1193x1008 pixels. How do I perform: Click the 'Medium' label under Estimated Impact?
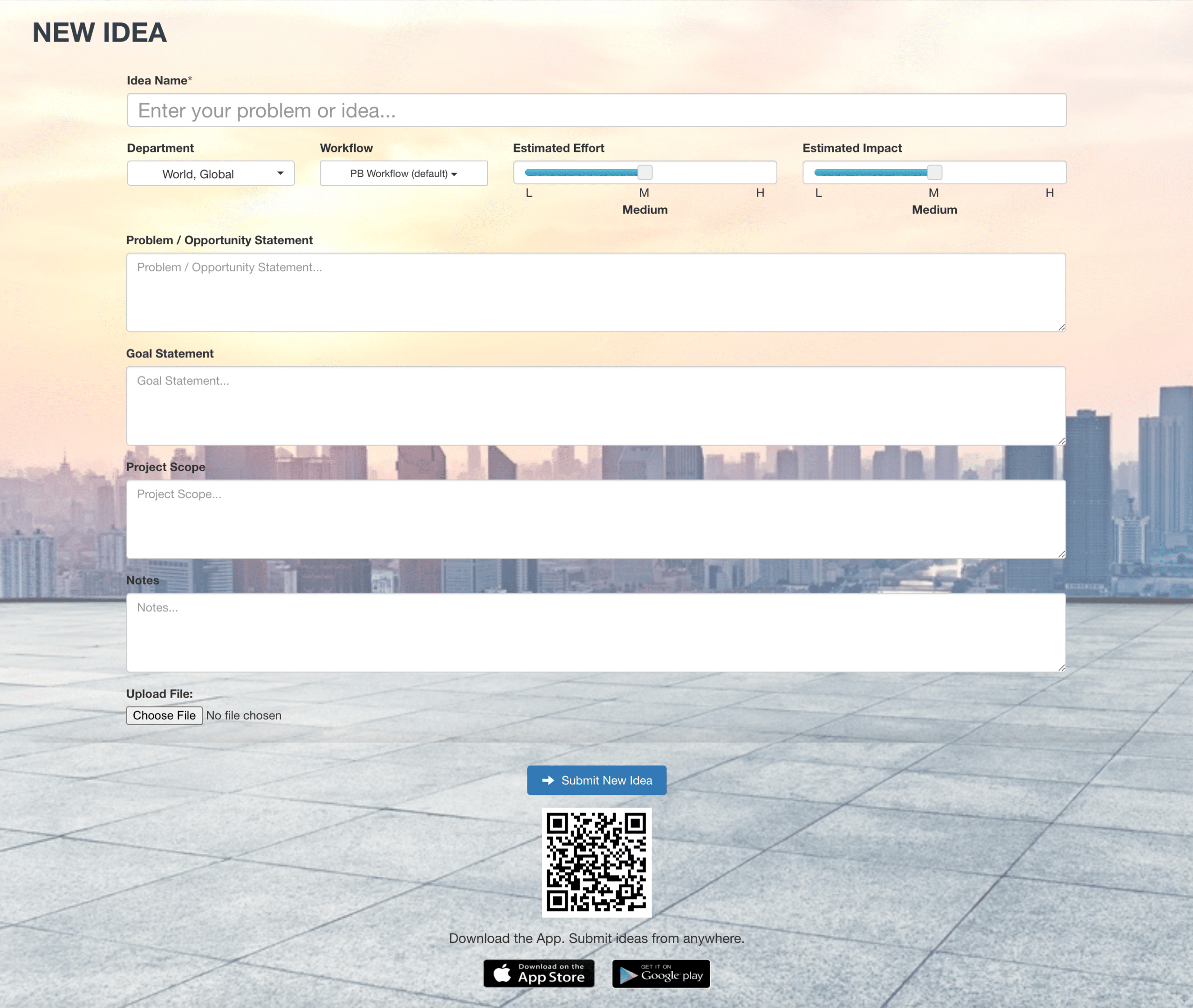(x=935, y=210)
